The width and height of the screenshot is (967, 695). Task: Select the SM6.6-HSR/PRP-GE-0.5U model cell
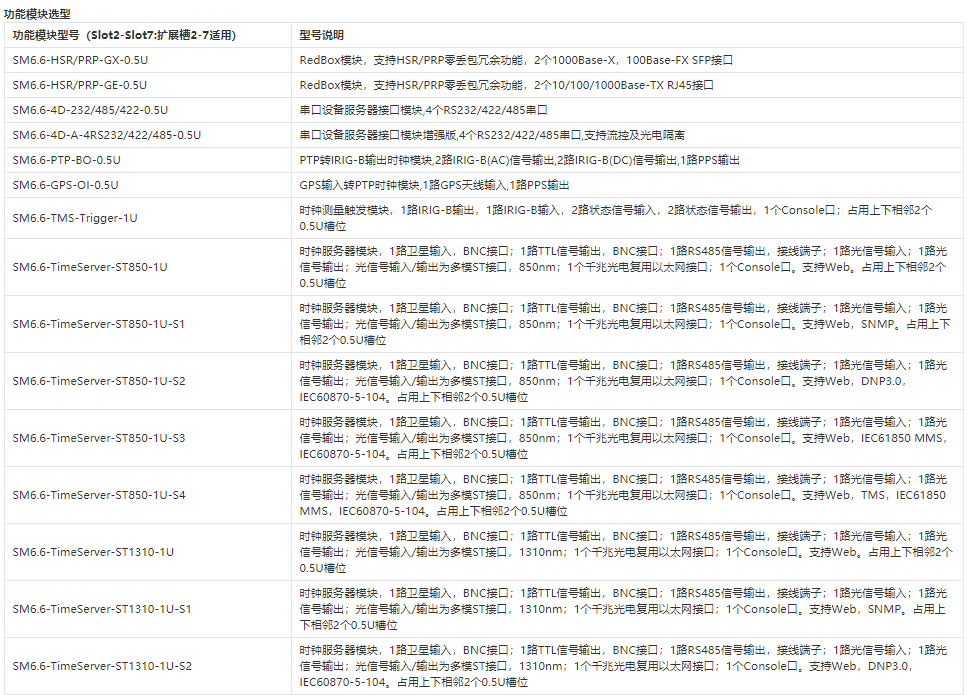pos(79,85)
